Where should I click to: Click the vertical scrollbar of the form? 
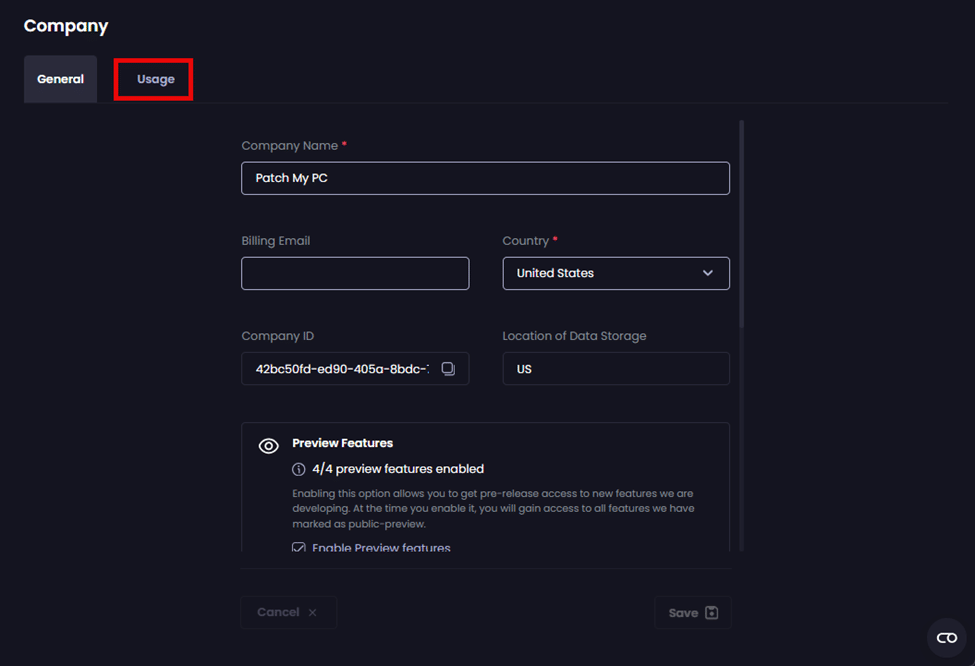click(x=741, y=225)
